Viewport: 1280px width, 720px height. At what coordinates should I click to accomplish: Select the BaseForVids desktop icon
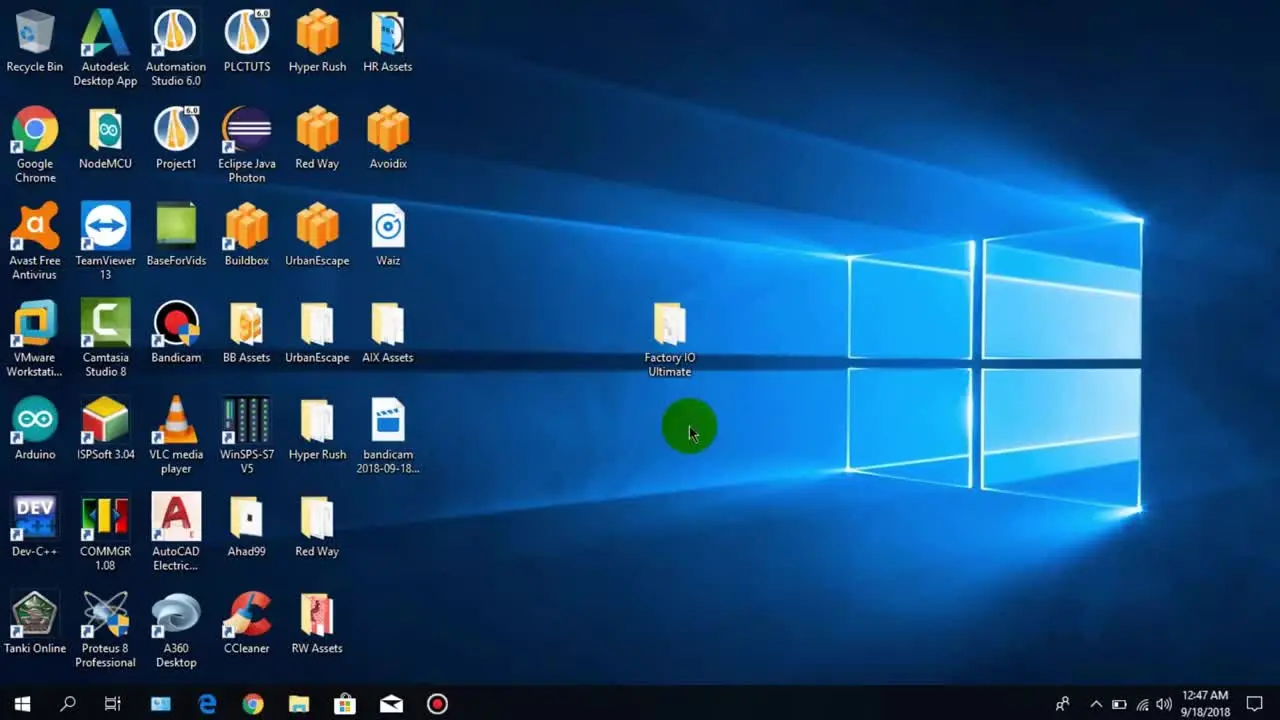point(176,236)
